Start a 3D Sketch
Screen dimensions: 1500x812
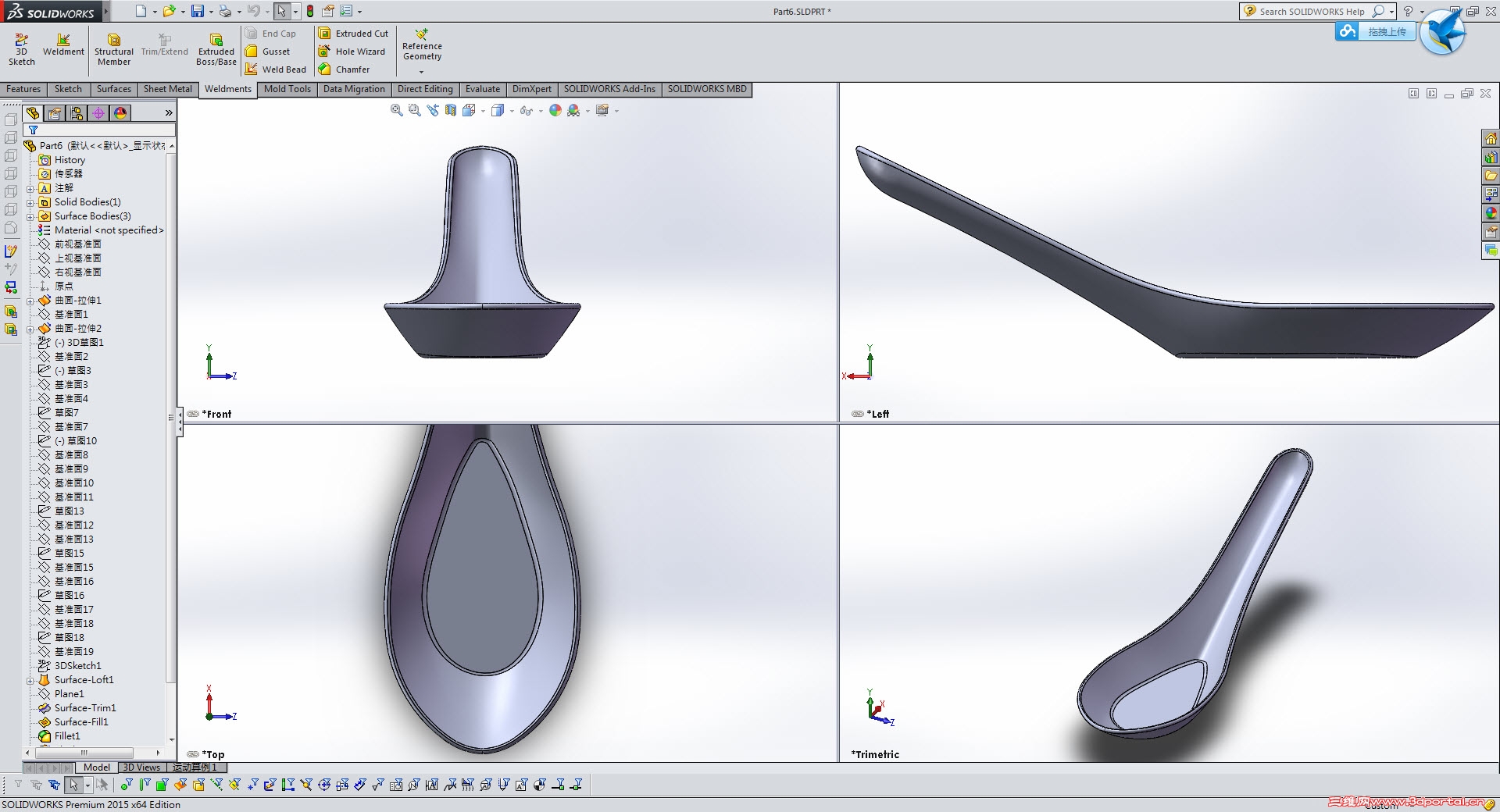tap(21, 49)
